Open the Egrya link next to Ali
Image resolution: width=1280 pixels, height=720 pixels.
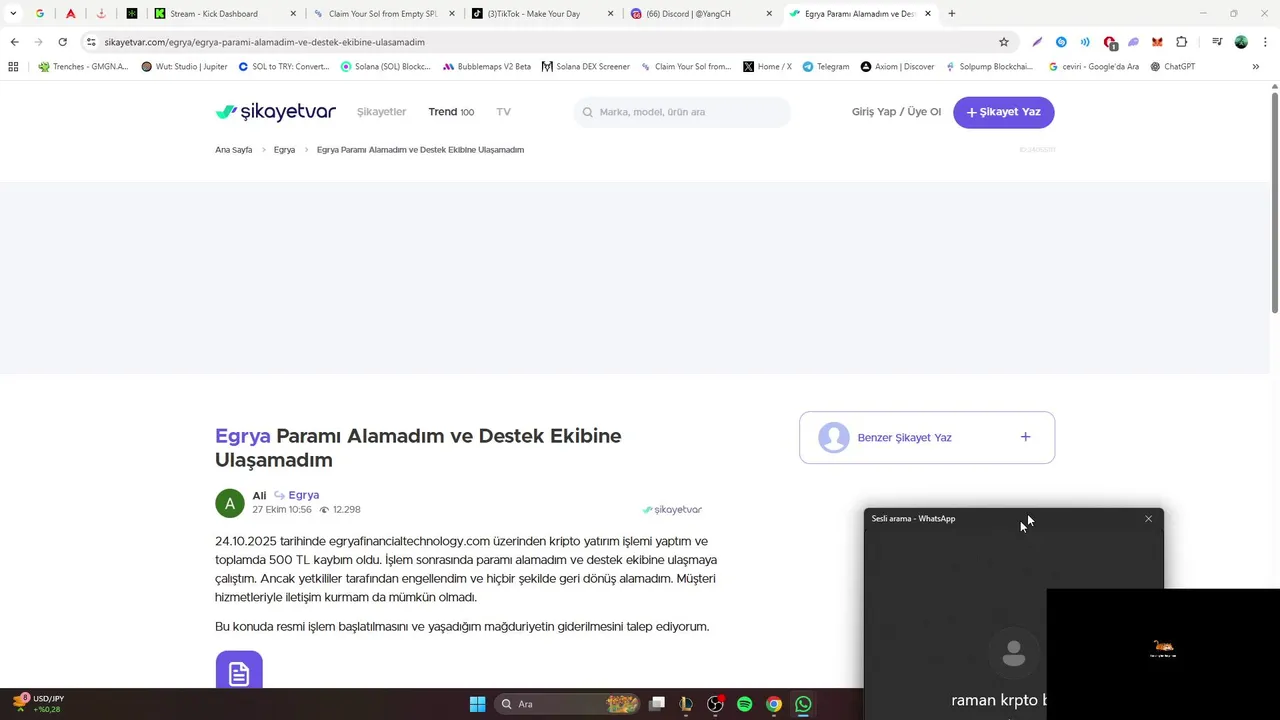(303, 495)
